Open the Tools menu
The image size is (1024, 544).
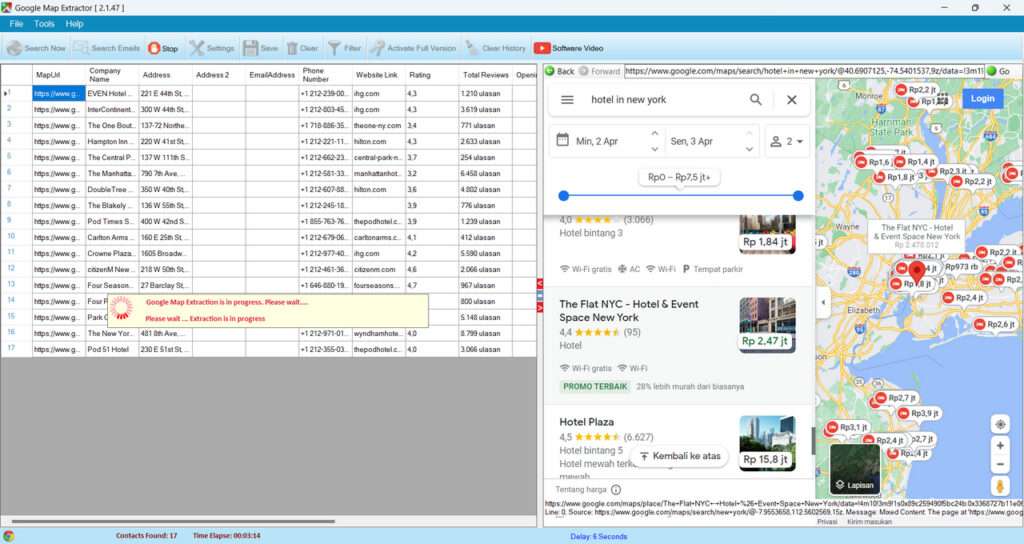pos(44,24)
